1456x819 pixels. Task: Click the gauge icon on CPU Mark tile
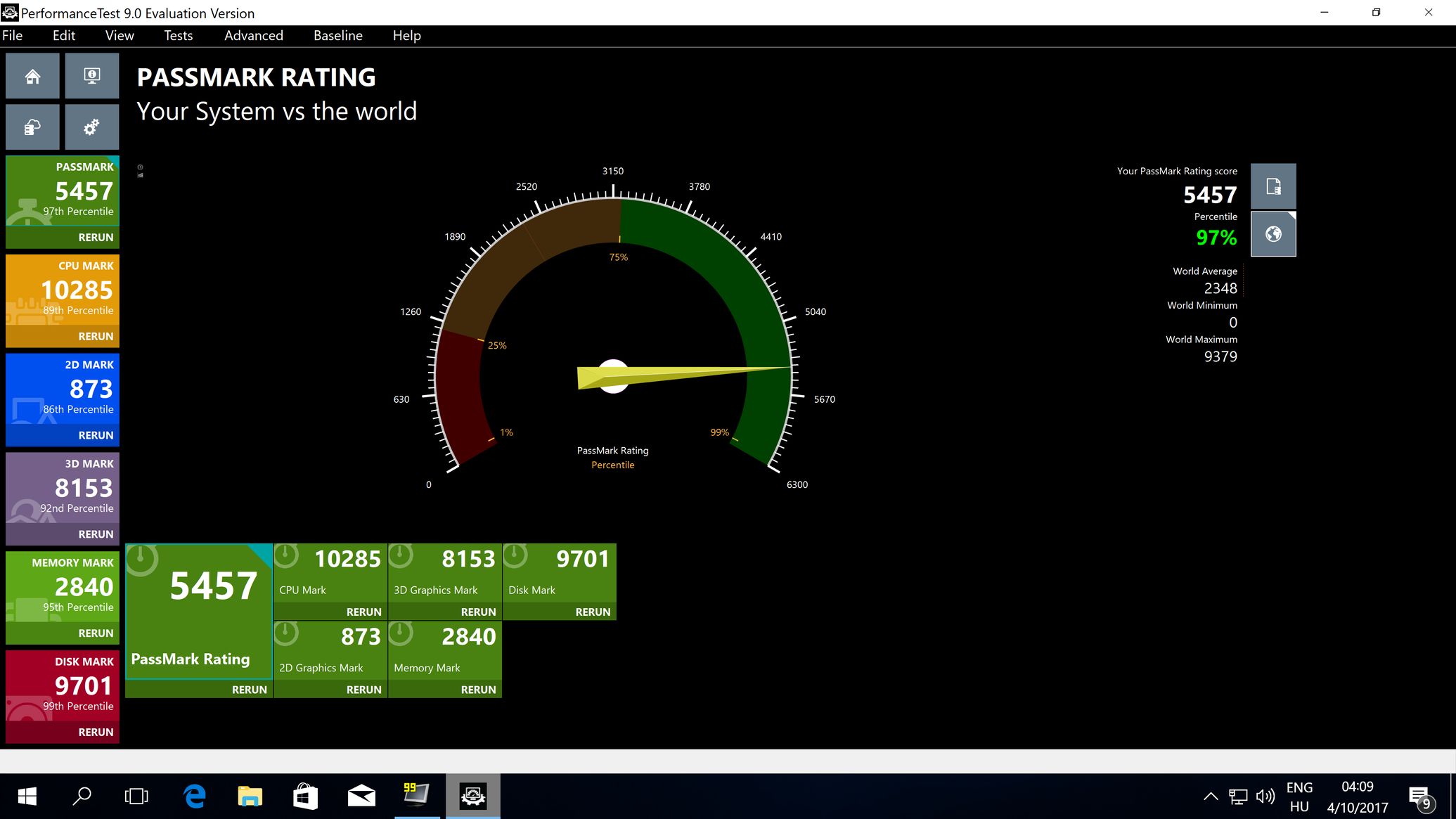click(287, 557)
